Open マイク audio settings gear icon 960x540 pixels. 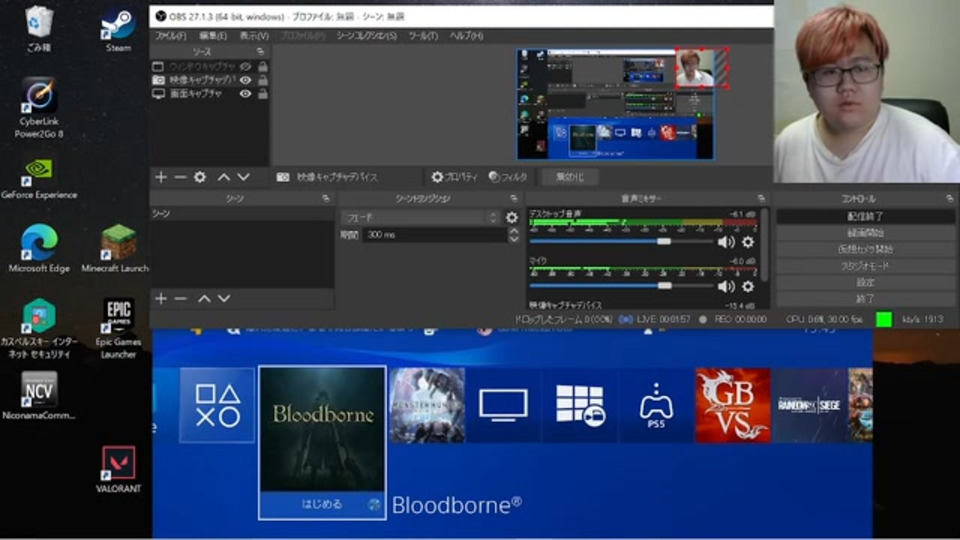coord(747,286)
